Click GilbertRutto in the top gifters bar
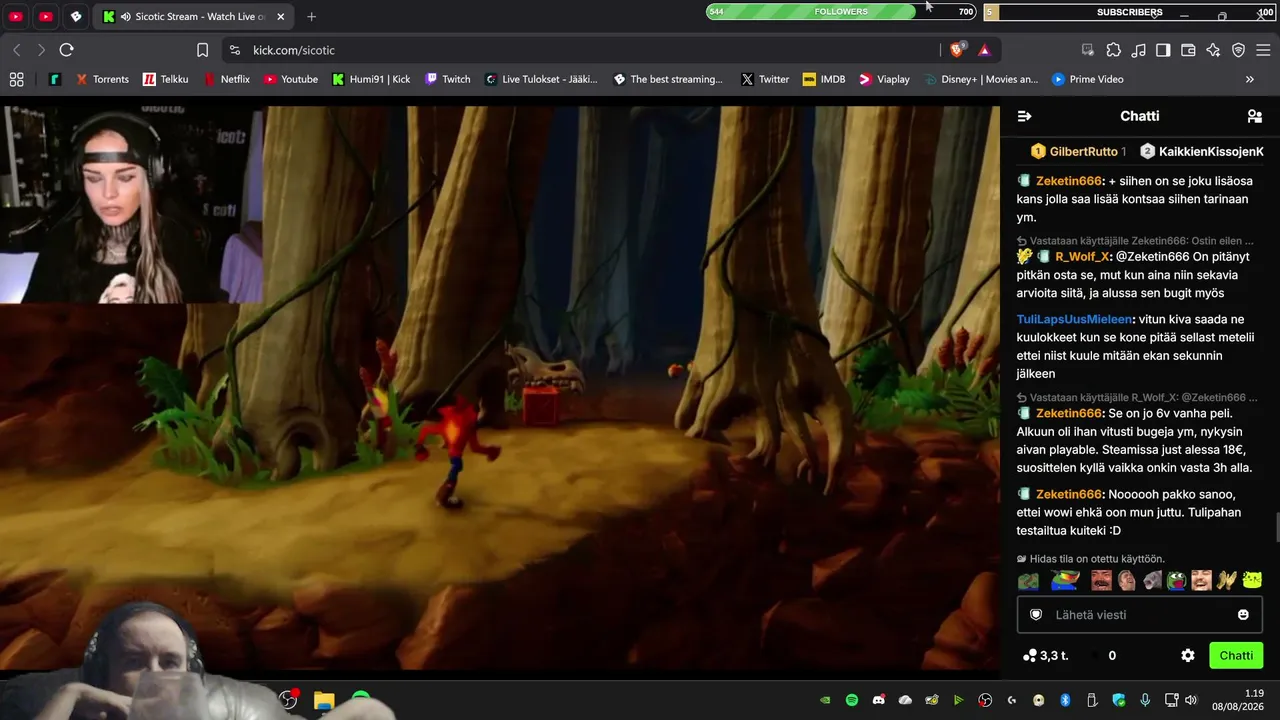 (1083, 151)
